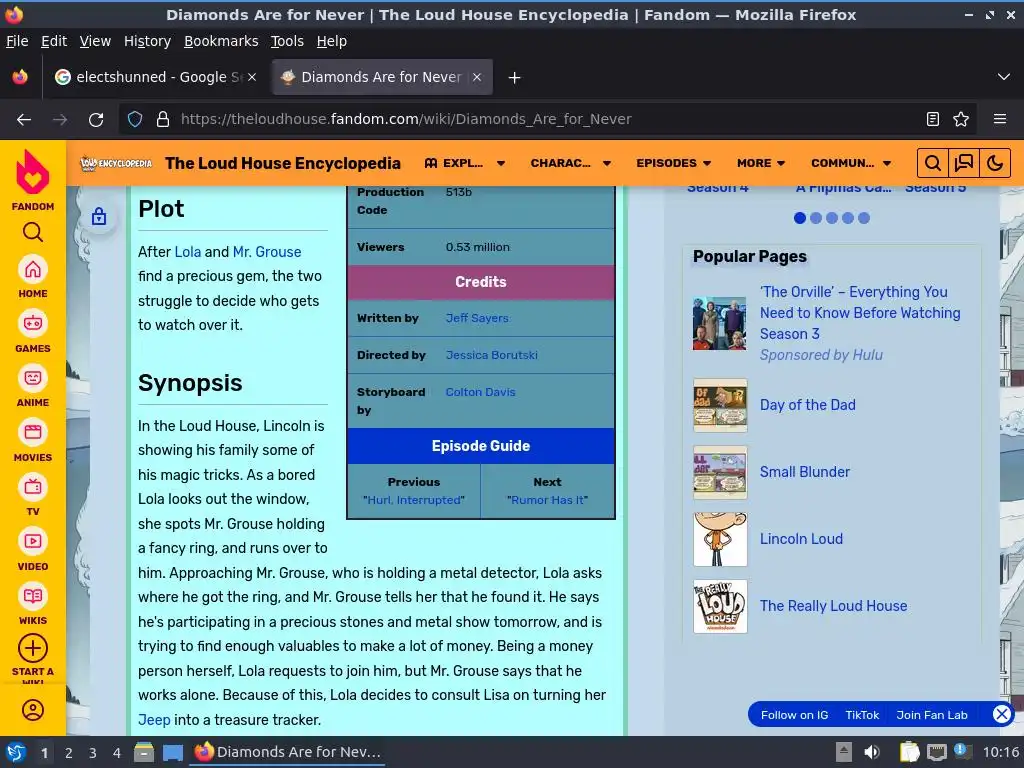
Task: Toggle dark theme with the moon icon
Action: tap(995, 163)
